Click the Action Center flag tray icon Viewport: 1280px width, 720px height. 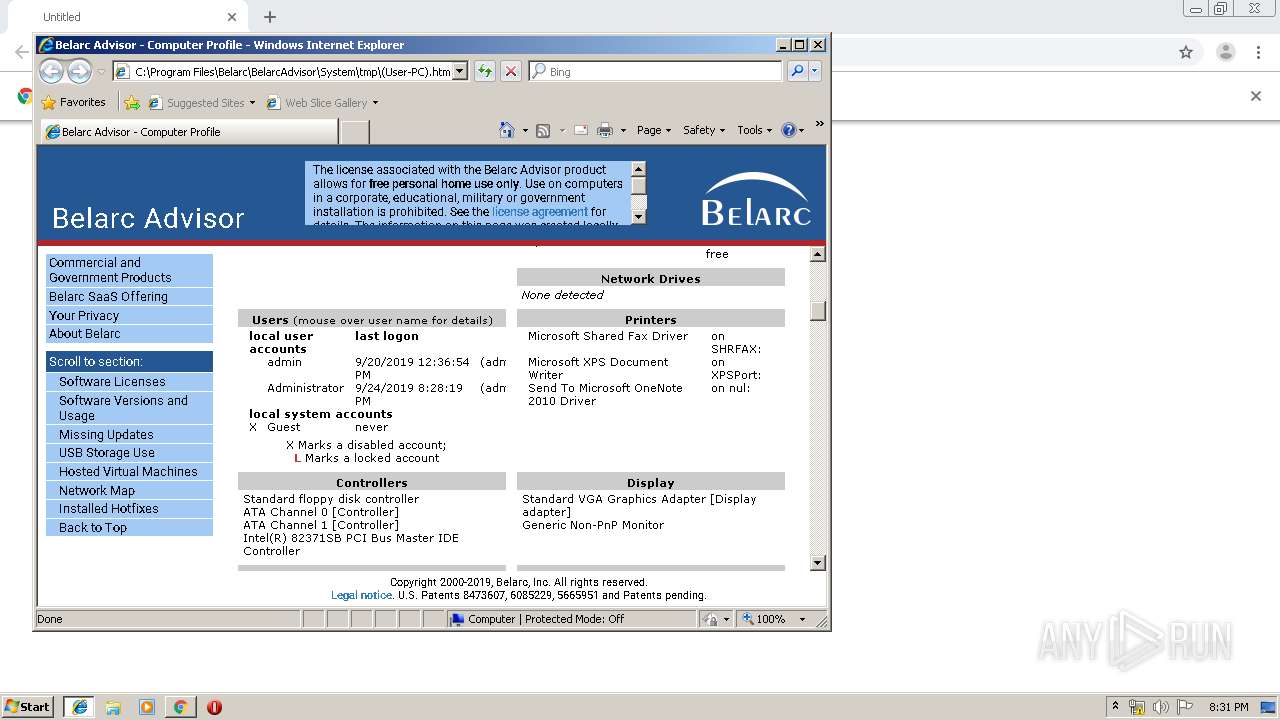pos(1186,707)
